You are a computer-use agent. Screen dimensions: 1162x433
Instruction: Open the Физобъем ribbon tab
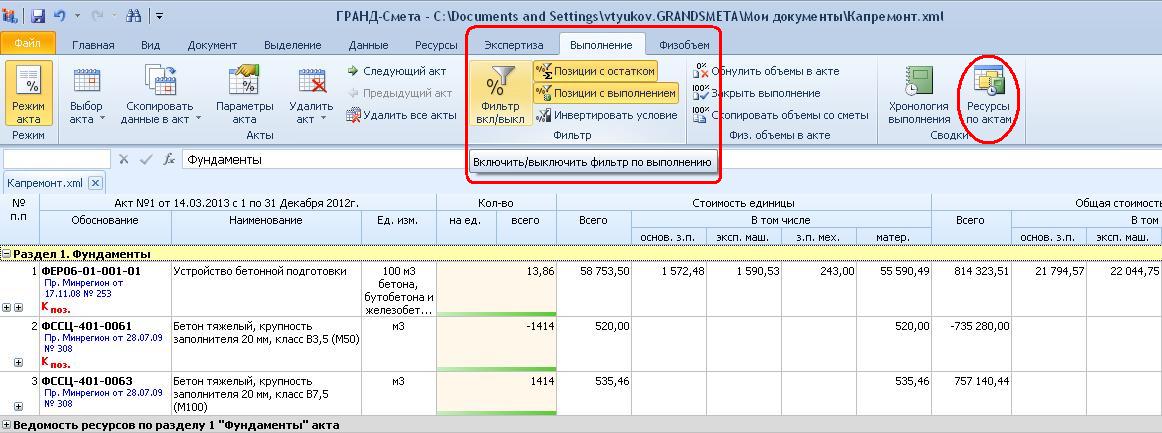click(684, 45)
